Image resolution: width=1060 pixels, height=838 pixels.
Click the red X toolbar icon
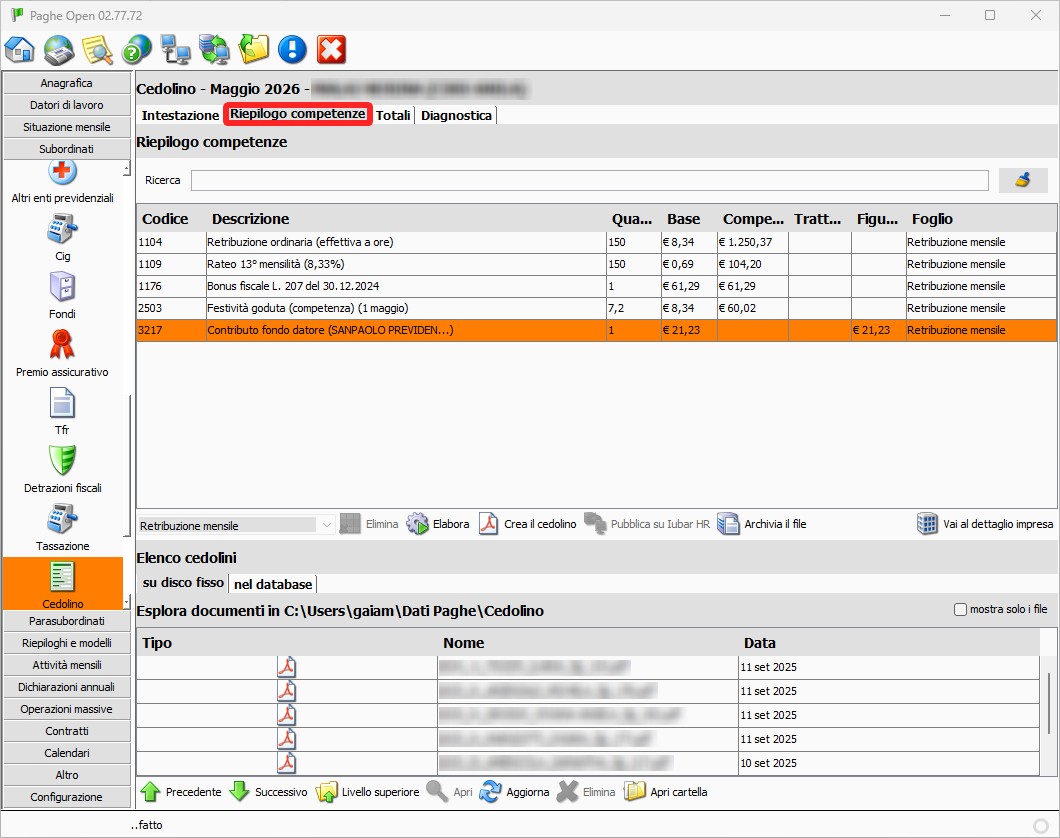tap(331, 49)
